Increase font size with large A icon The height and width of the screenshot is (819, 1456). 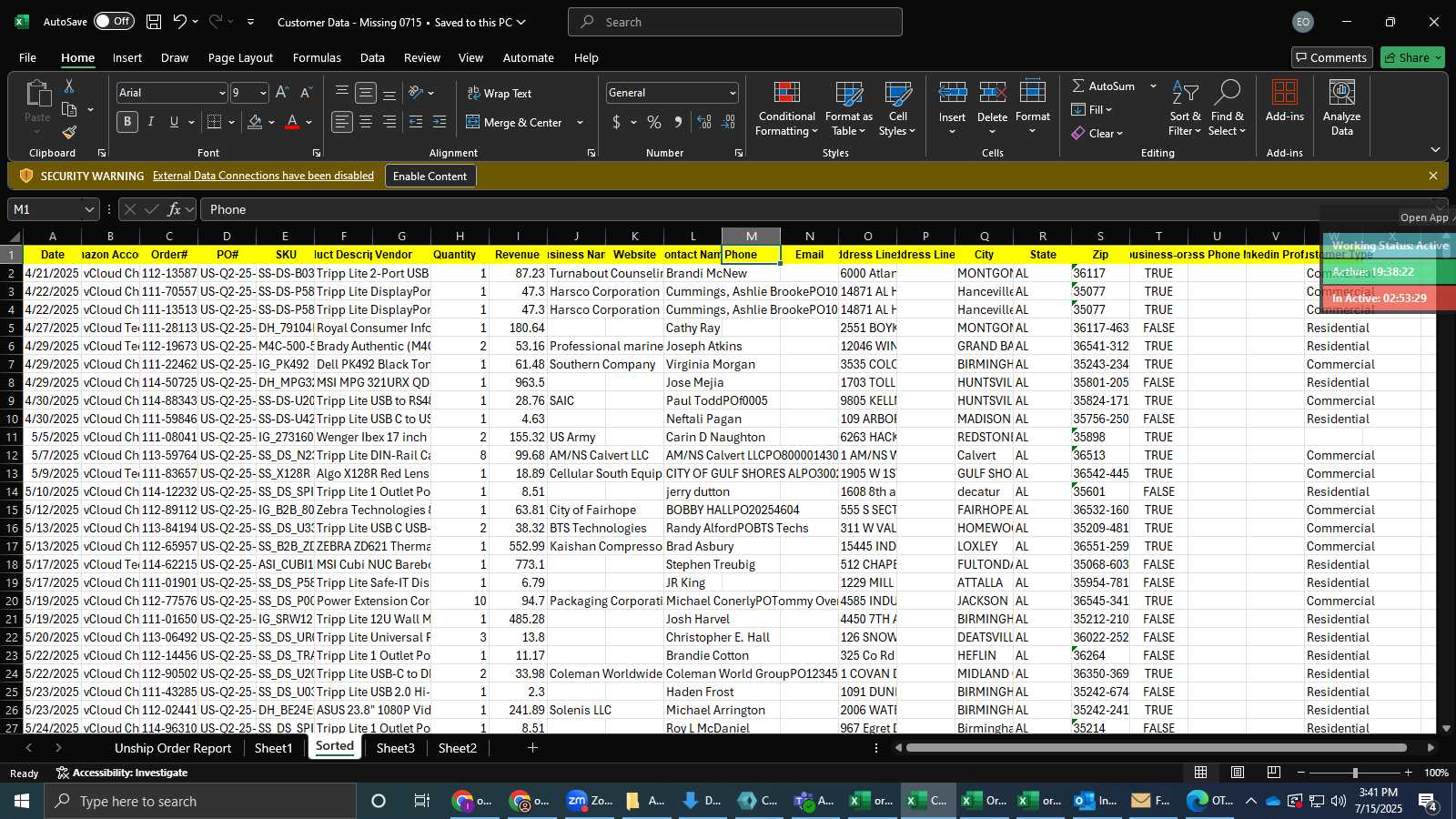tap(282, 93)
